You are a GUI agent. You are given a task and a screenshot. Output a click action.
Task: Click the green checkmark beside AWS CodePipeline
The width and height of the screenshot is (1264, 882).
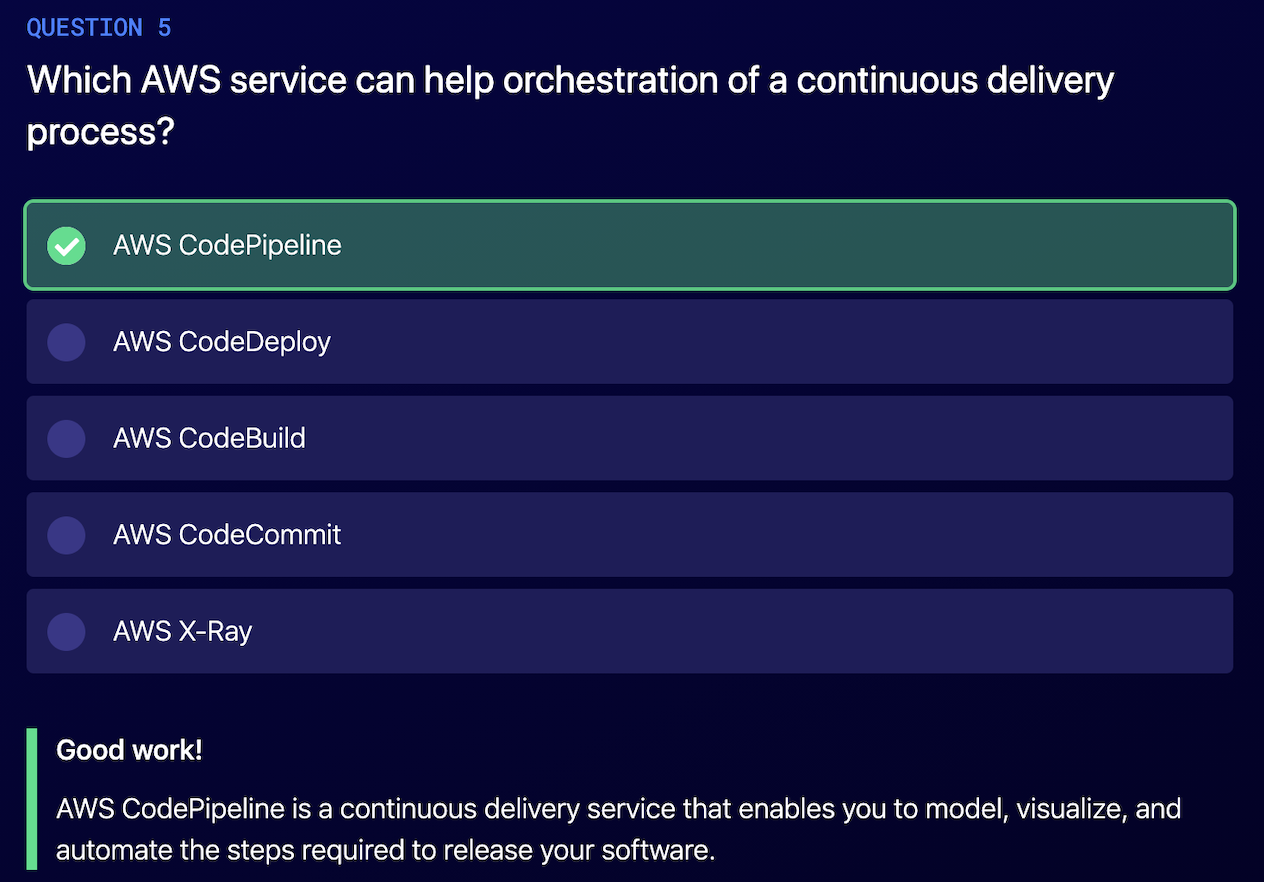click(x=66, y=245)
